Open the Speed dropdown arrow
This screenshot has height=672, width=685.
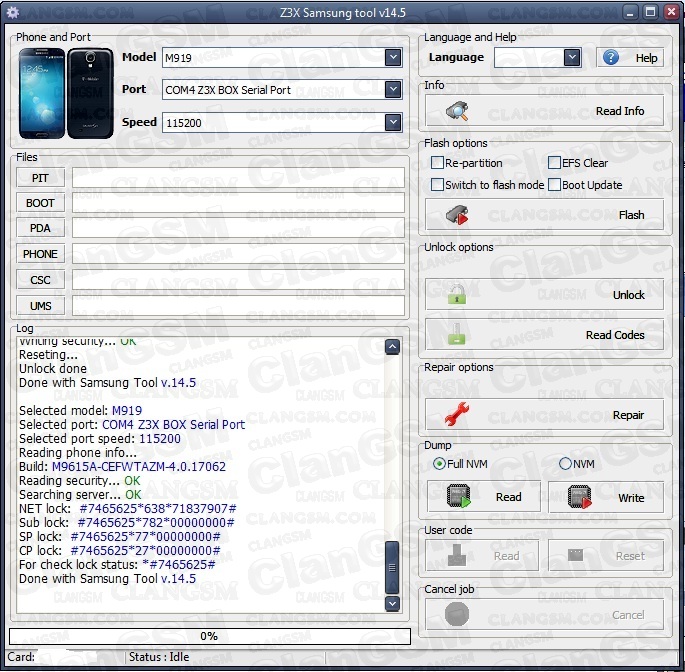point(393,122)
